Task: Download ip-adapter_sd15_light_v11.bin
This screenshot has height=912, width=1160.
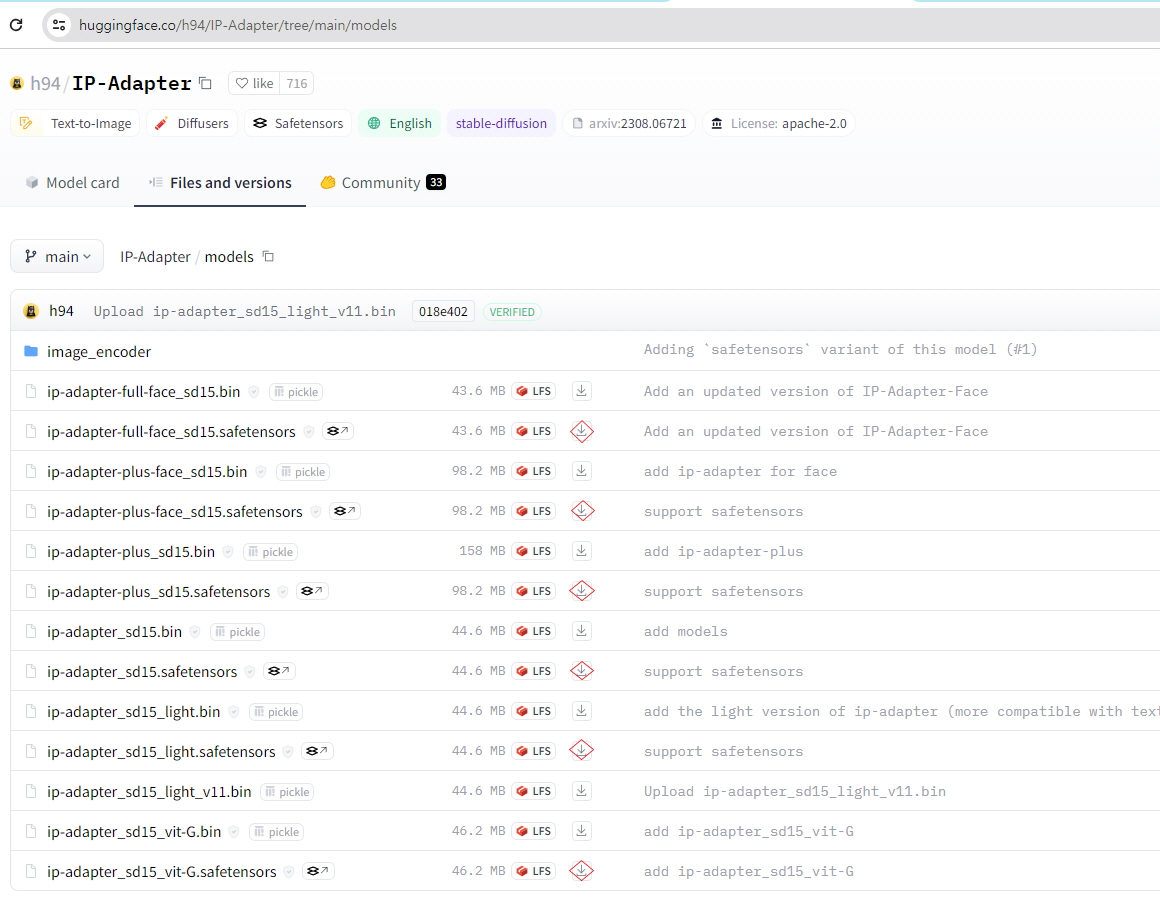Action: coord(581,791)
